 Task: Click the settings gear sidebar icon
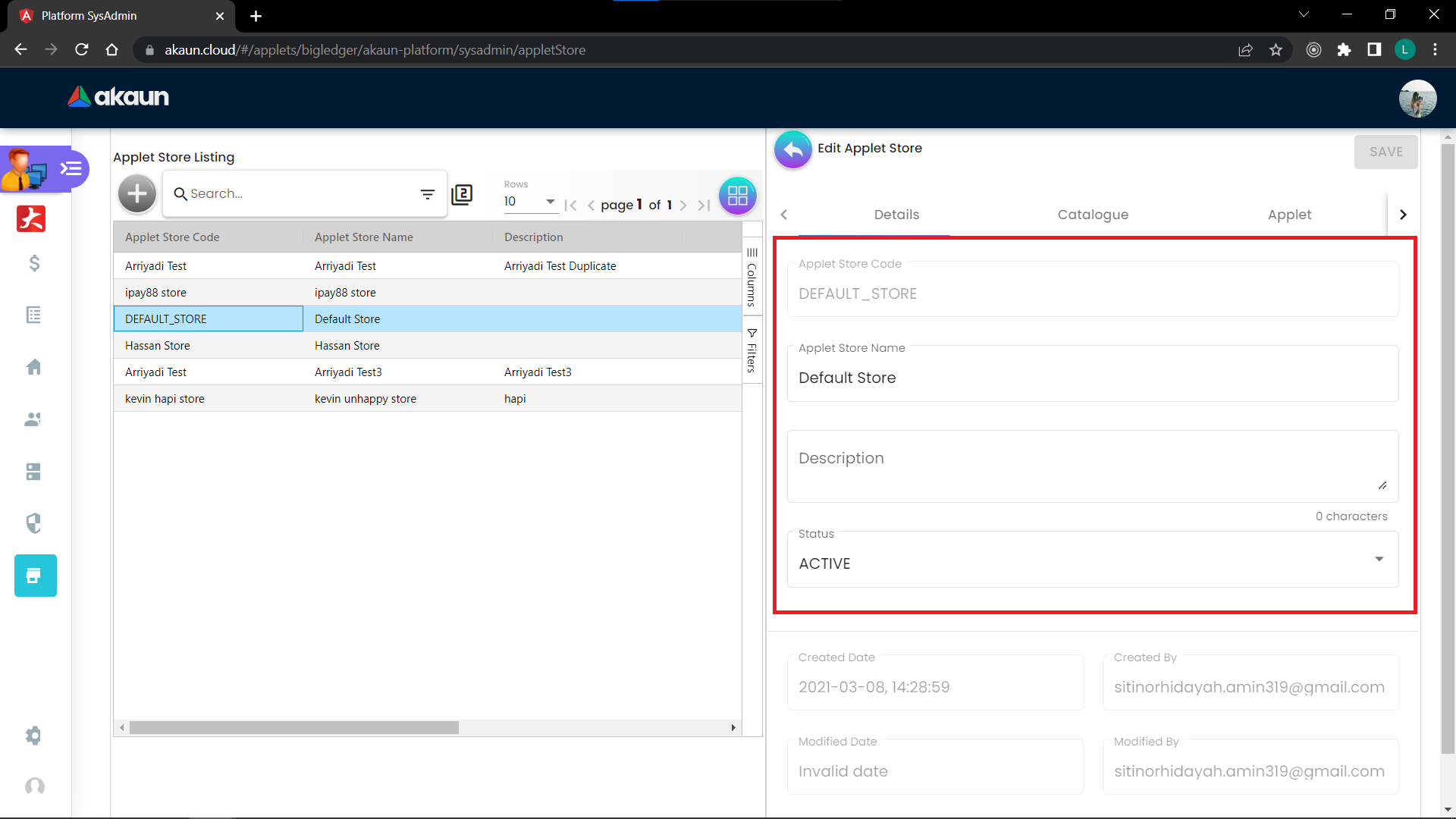[x=34, y=736]
